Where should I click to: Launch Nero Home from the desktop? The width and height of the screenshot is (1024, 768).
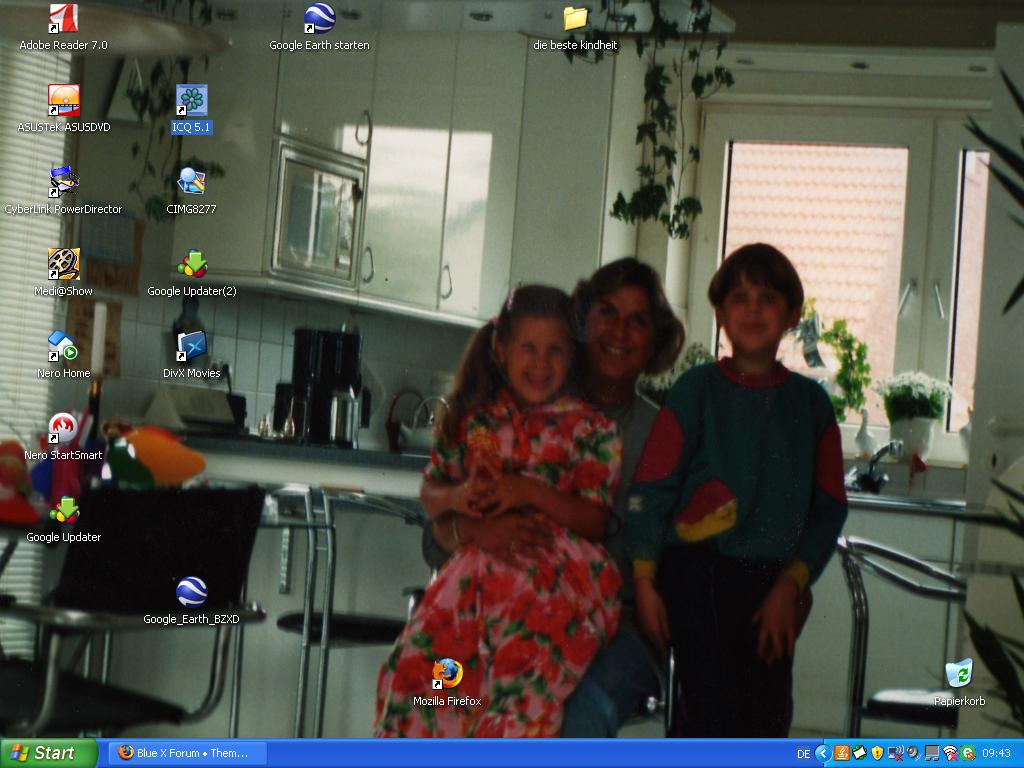pyautogui.click(x=63, y=347)
